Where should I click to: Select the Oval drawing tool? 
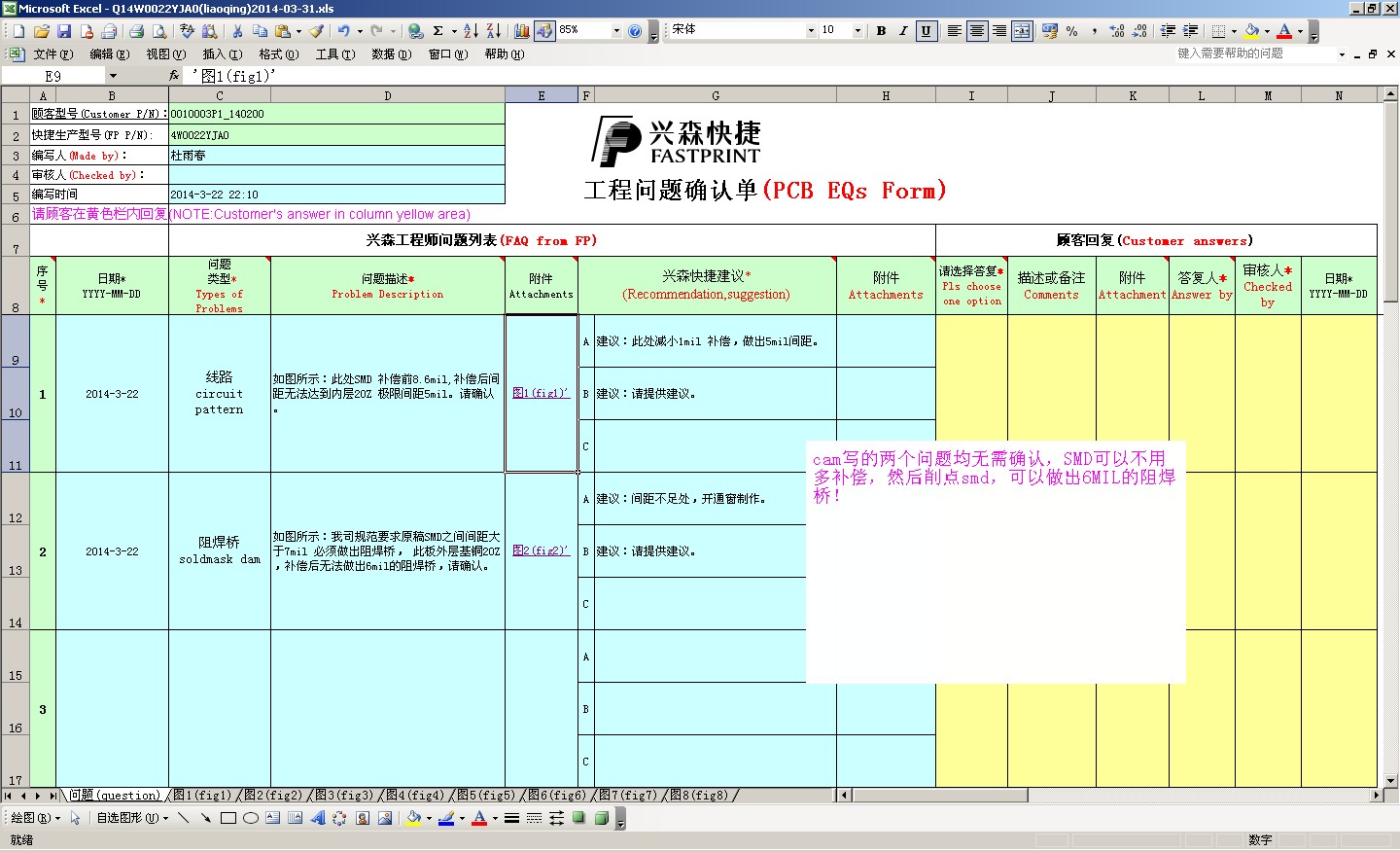250,818
